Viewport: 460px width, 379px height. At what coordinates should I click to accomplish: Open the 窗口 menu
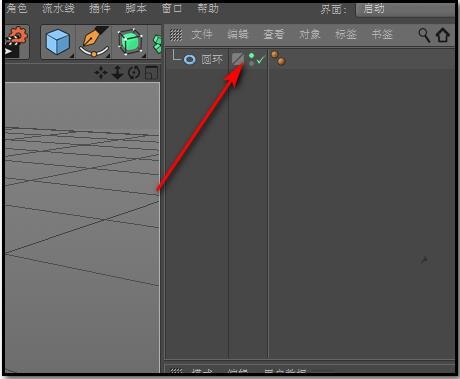click(172, 8)
